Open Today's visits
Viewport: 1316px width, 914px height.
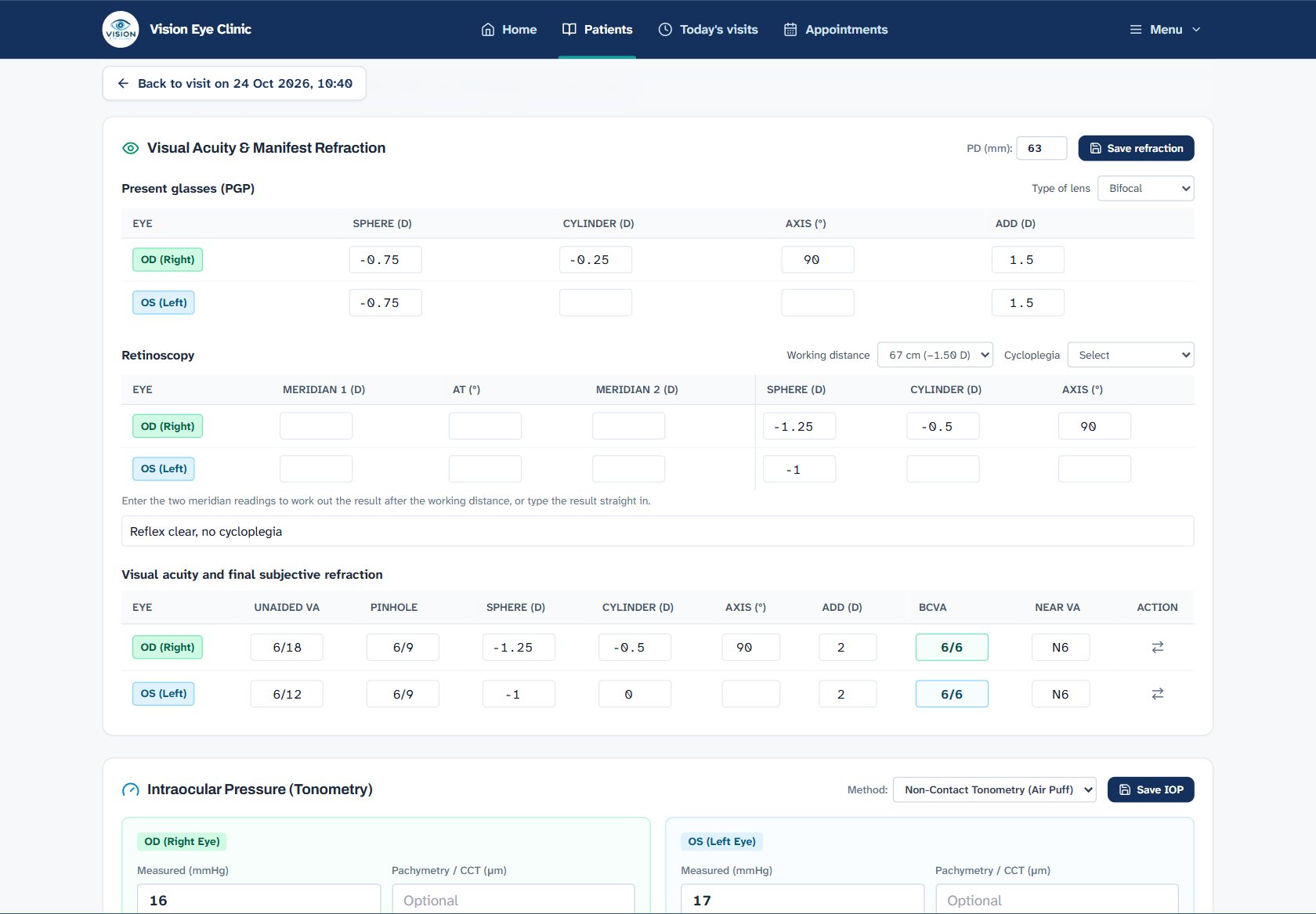click(708, 30)
